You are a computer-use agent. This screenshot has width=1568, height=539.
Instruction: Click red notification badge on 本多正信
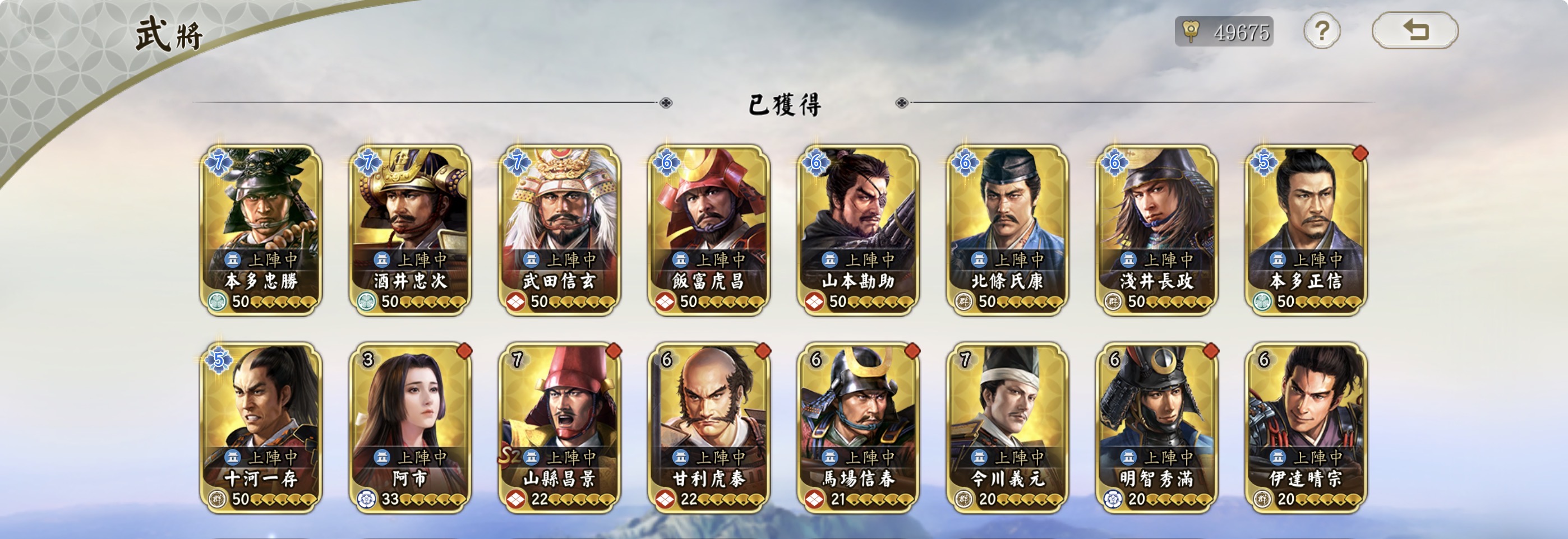coord(1360,154)
